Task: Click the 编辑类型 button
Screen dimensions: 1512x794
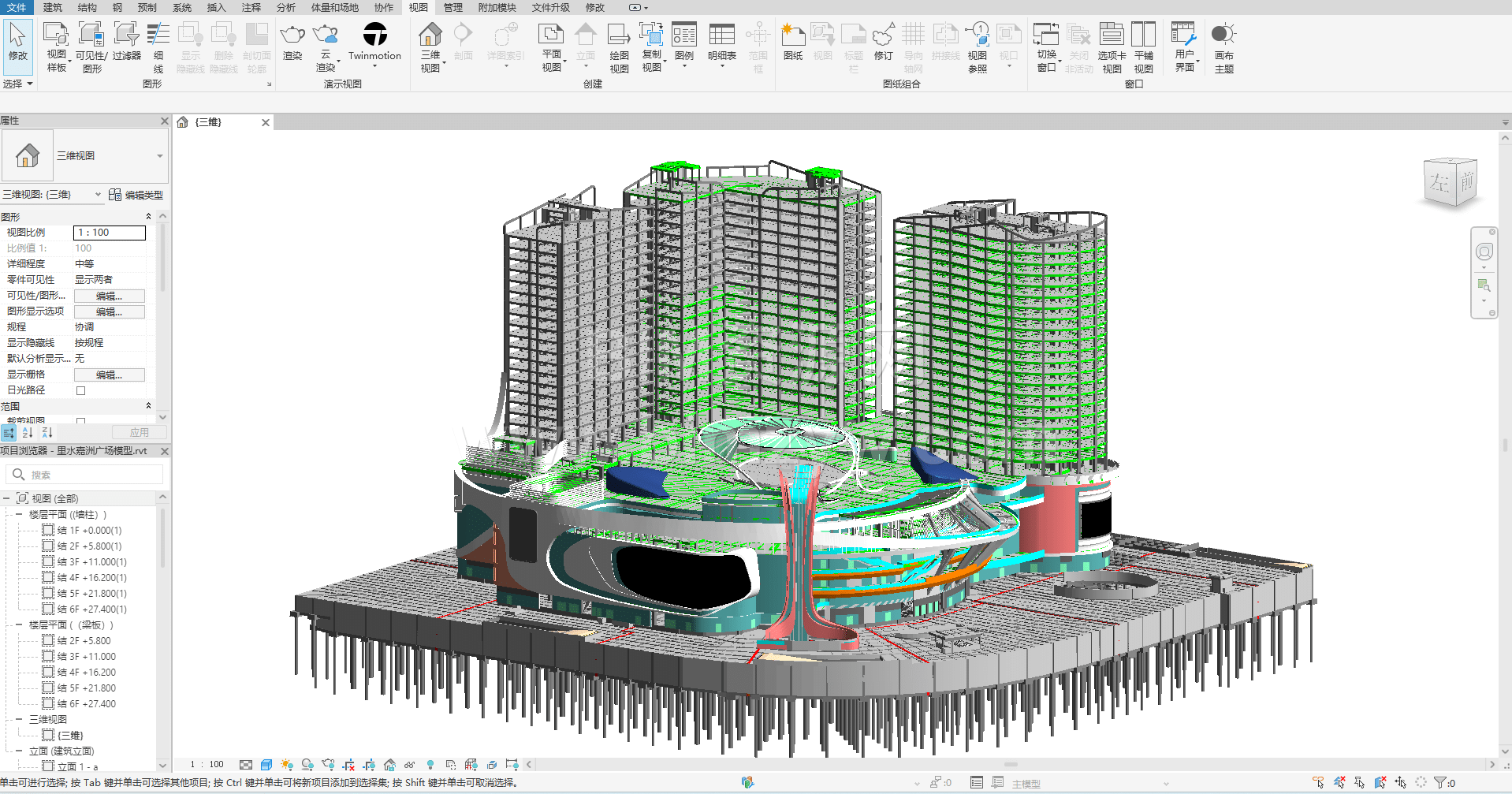Action: point(136,195)
